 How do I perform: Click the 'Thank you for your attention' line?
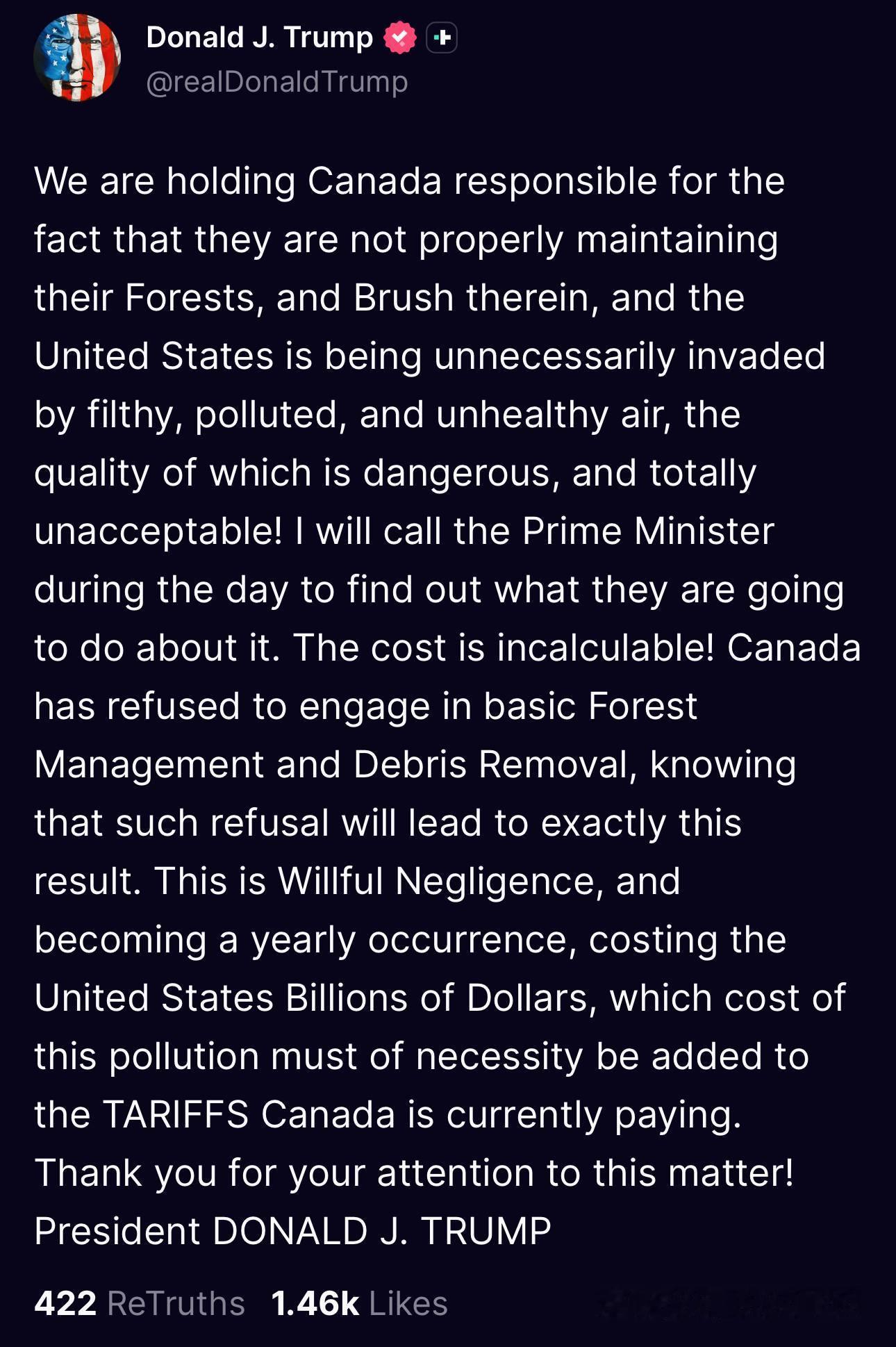(x=413, y=1173)
